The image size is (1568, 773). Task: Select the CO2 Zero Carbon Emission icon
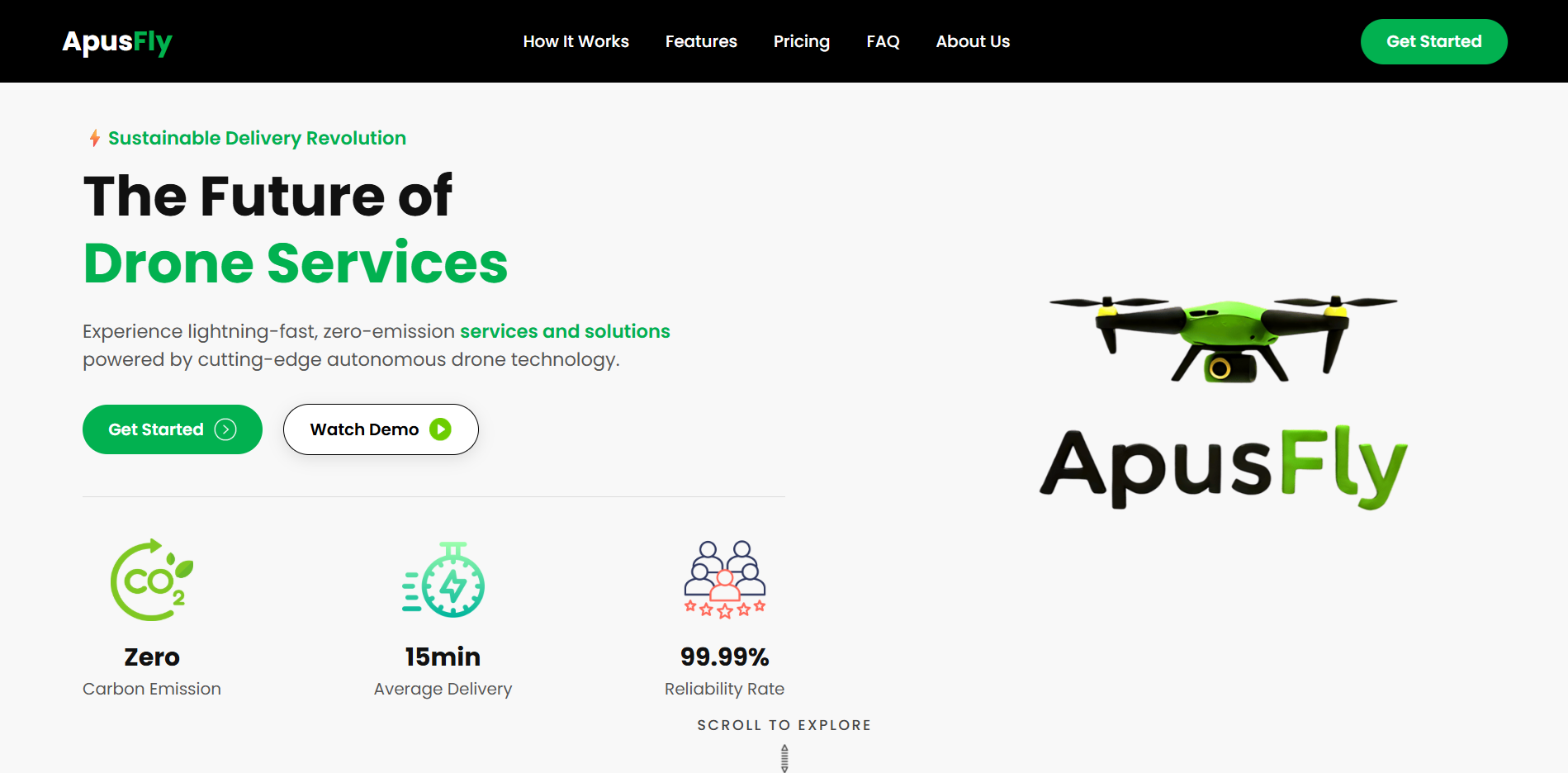[150, 580]
